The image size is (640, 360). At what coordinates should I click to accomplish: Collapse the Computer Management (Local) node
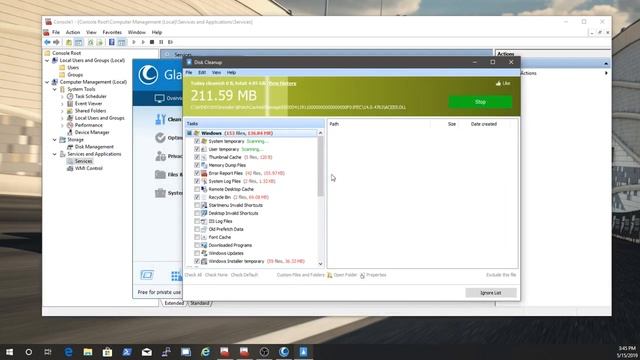47,82
